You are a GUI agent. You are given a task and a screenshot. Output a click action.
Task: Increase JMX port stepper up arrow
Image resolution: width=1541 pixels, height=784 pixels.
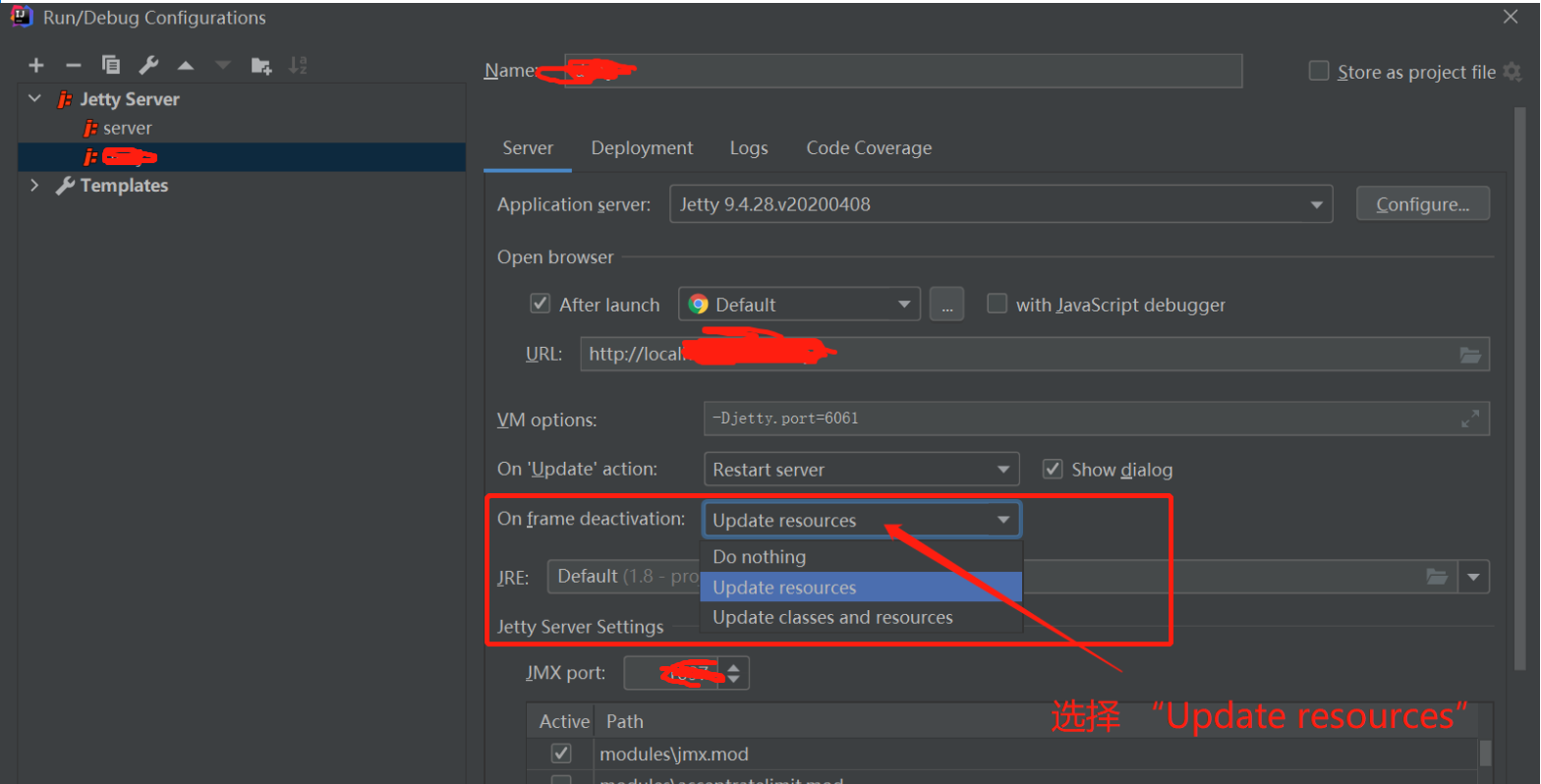(733, 666)
